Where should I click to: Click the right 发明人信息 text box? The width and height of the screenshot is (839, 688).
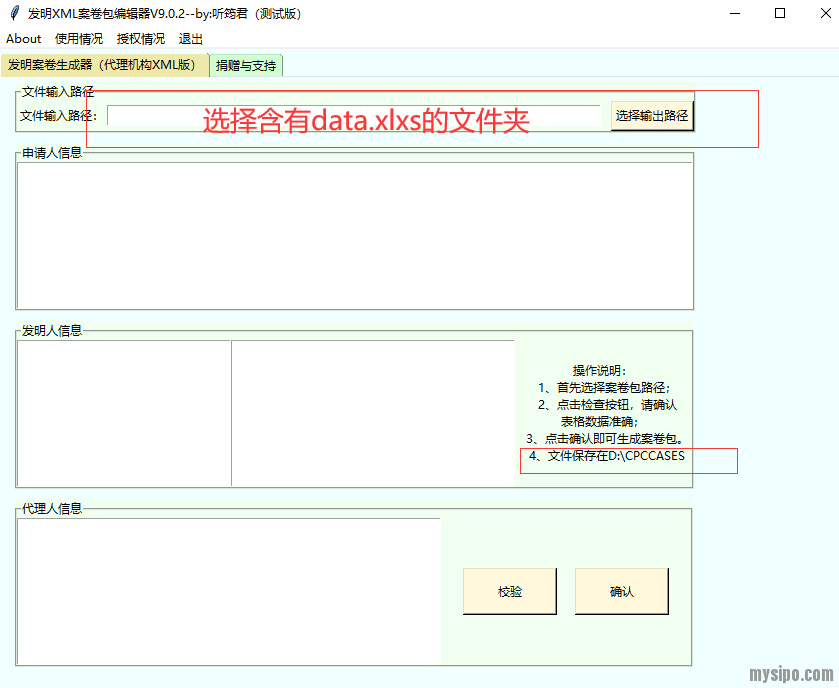(373, 413)
